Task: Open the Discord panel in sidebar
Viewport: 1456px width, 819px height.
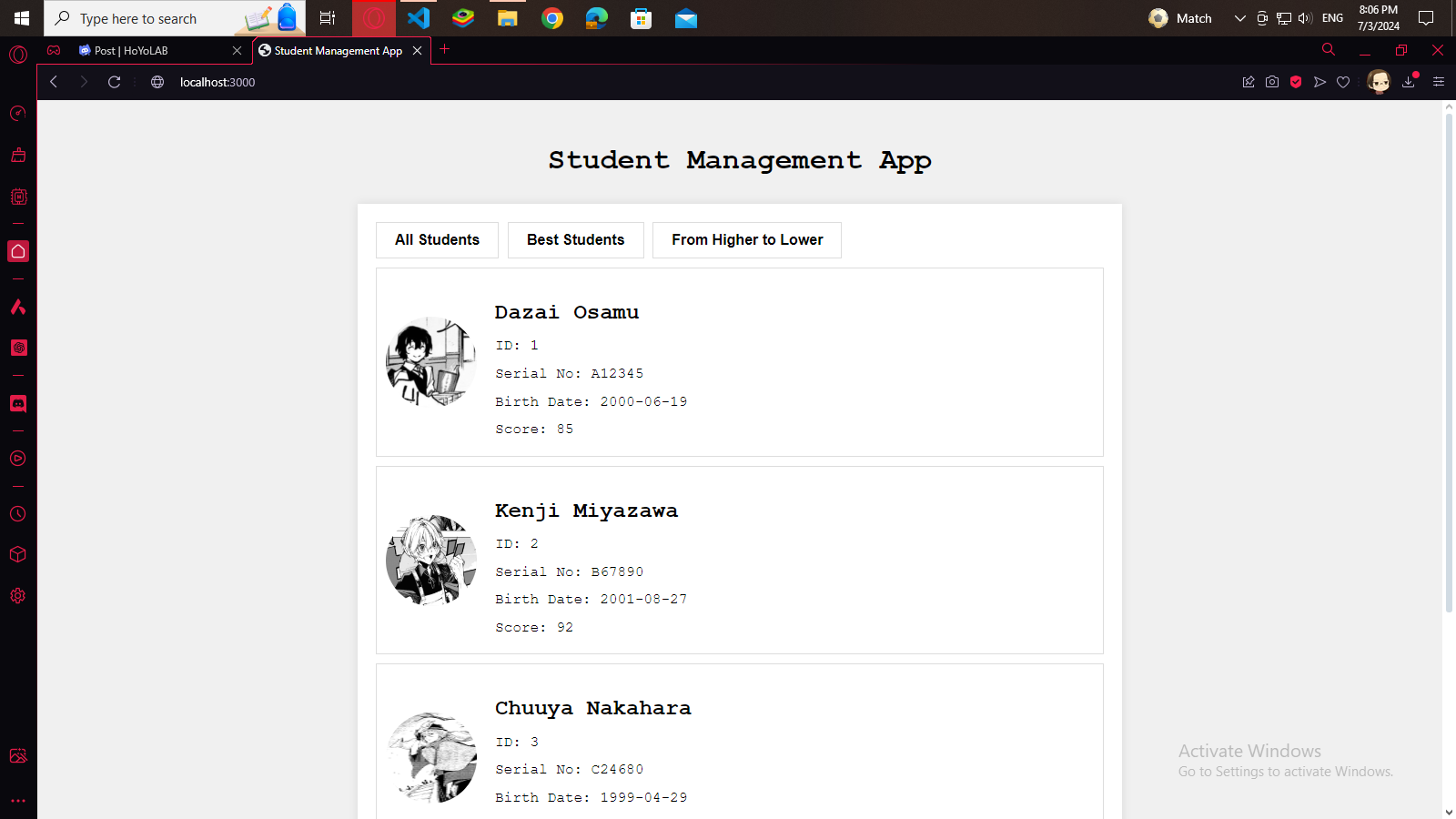Action: click(x=18, y=404)
